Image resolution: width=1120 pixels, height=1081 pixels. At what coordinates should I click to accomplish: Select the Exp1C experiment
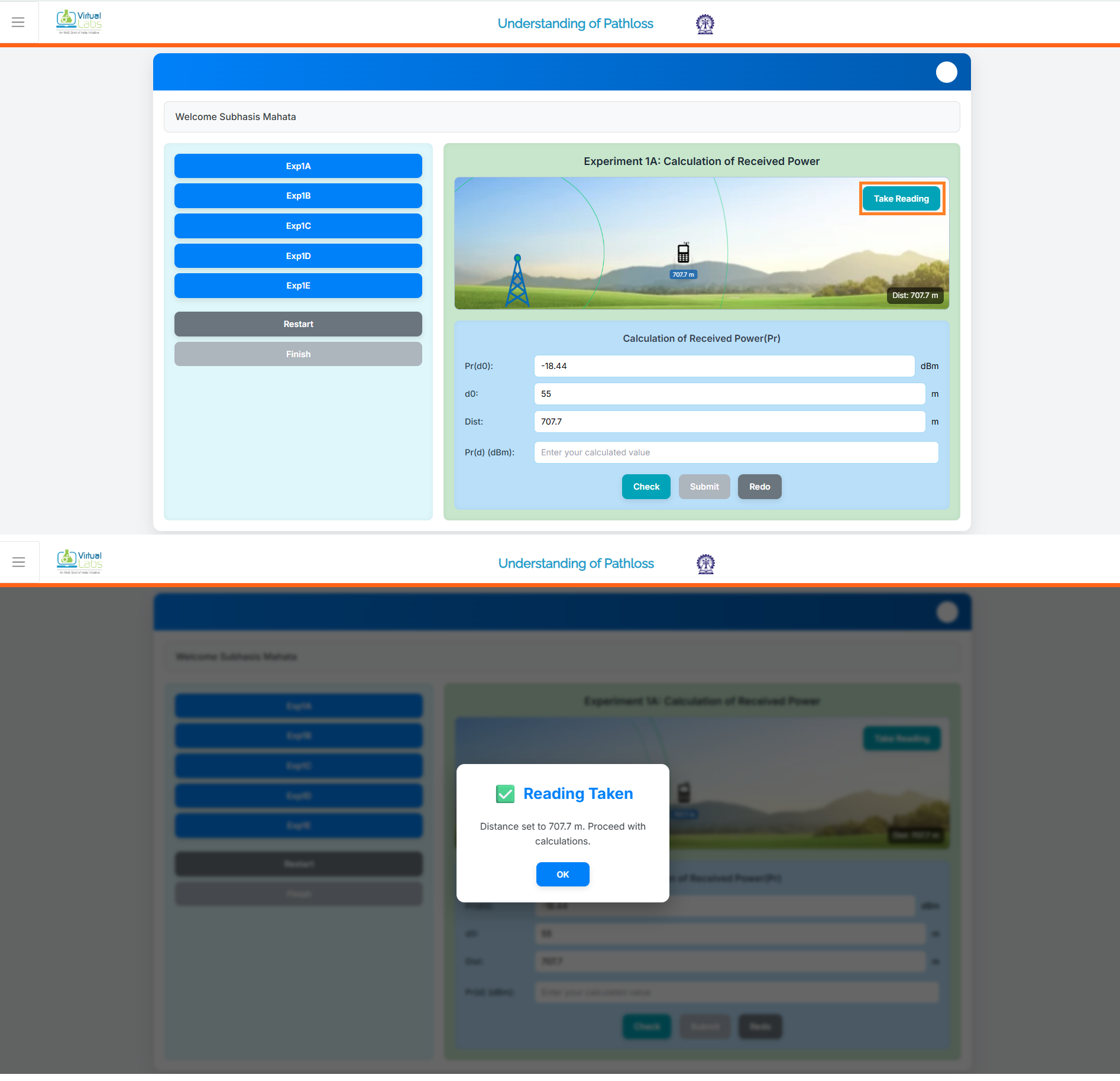(x=298, y=226)
